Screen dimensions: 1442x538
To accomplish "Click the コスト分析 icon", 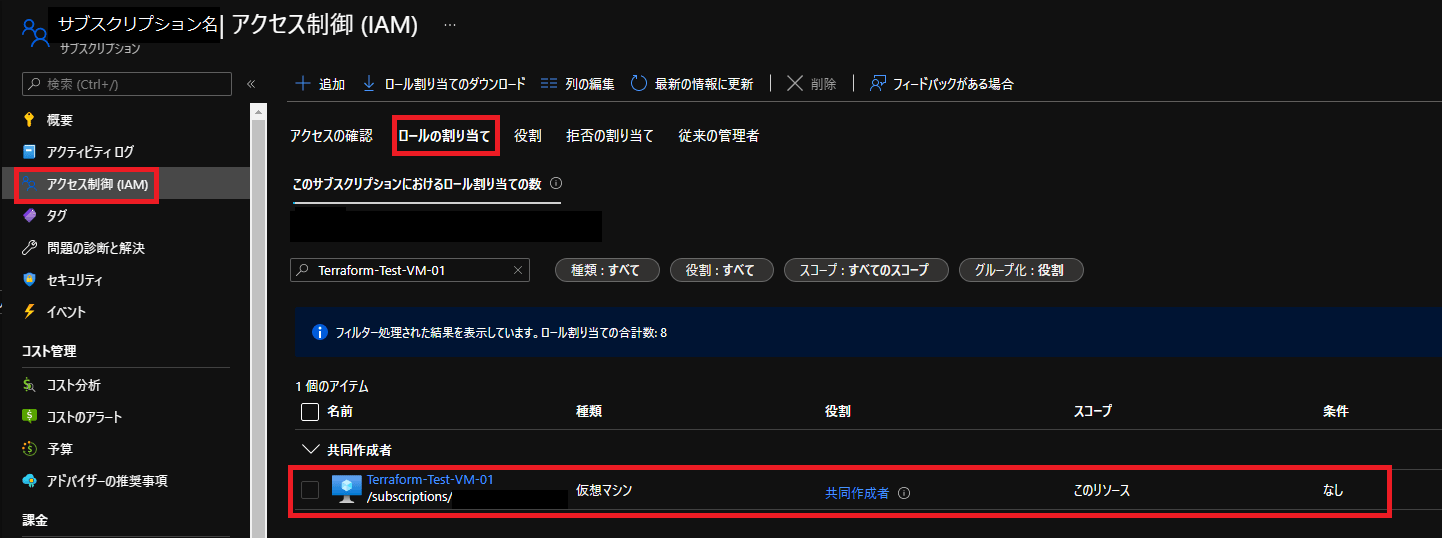I will [x=29, y=385].
